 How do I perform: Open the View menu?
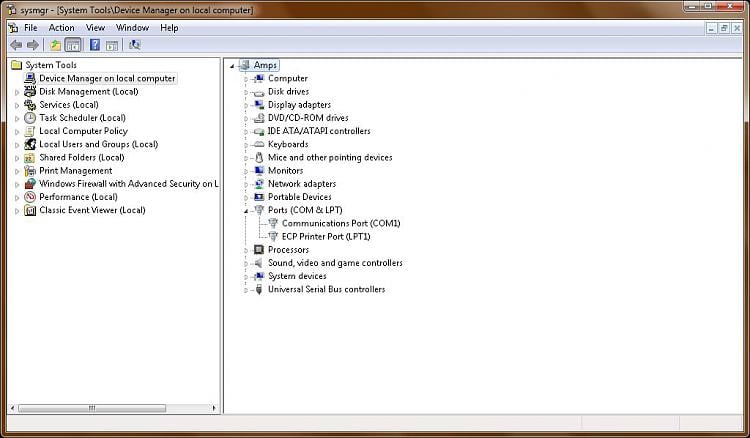[95, 28]
